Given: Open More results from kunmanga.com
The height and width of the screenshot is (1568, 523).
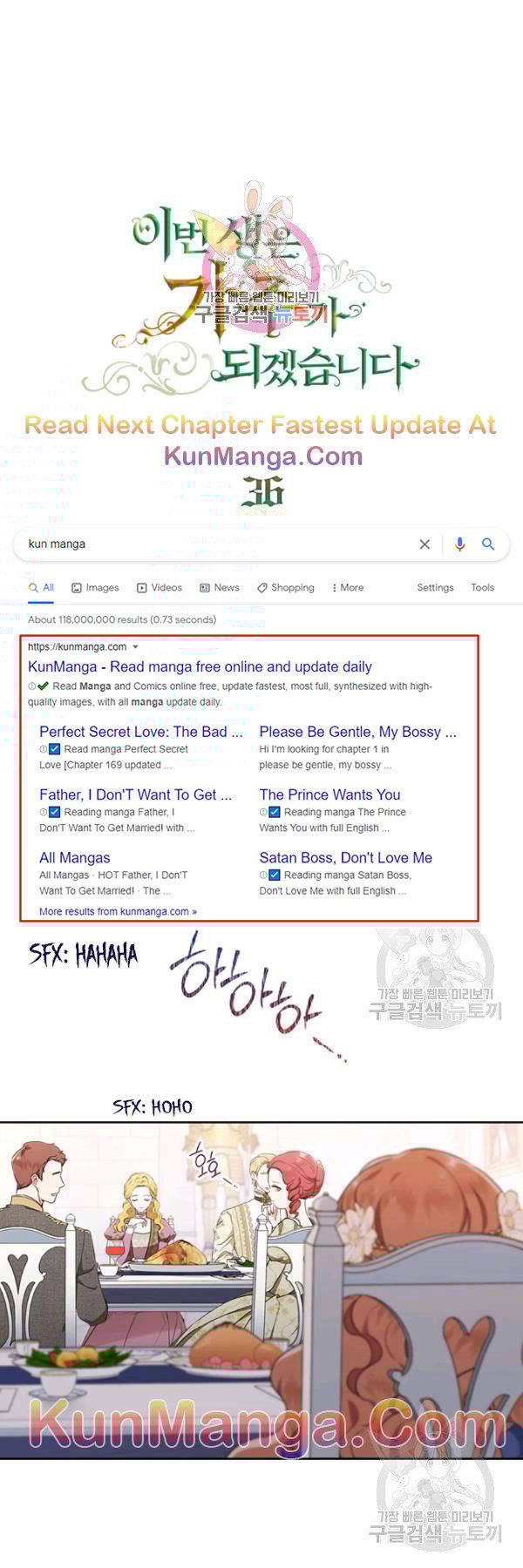Looking at the screenshot, I should [118, 911].
